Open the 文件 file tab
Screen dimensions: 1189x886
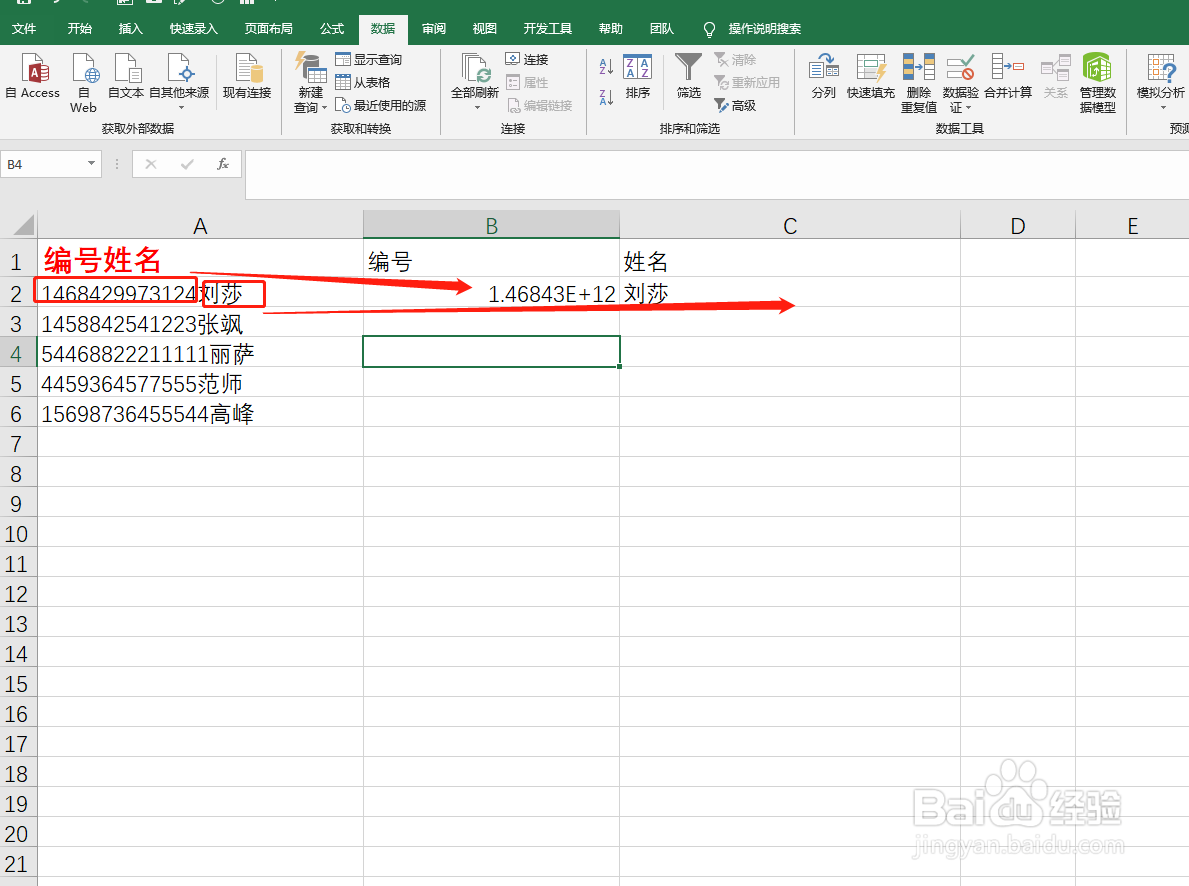click(x=24, y=29)
